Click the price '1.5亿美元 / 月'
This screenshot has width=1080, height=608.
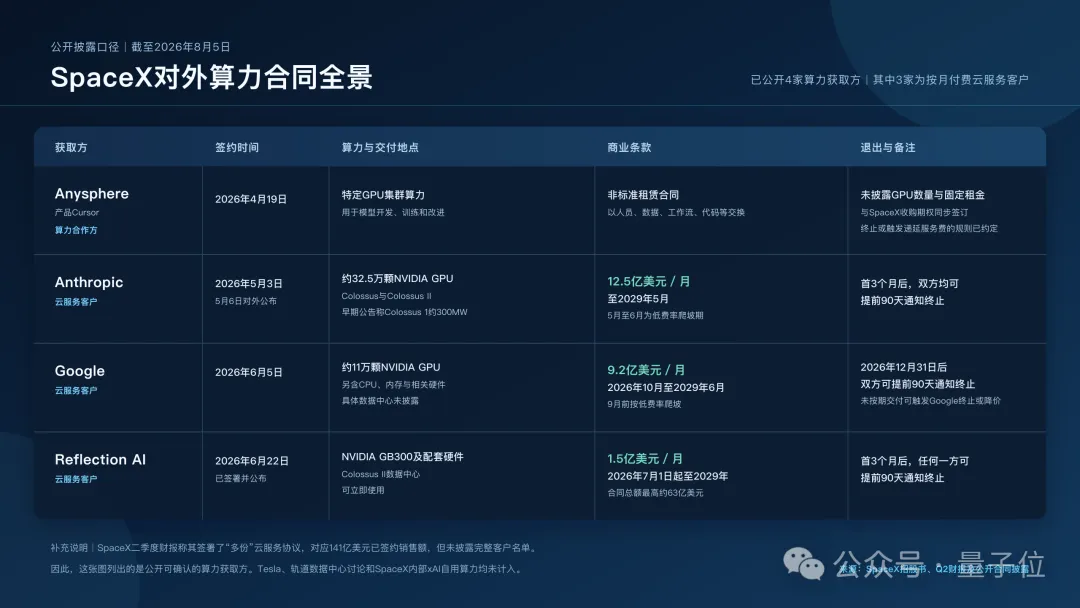(645, 459)
